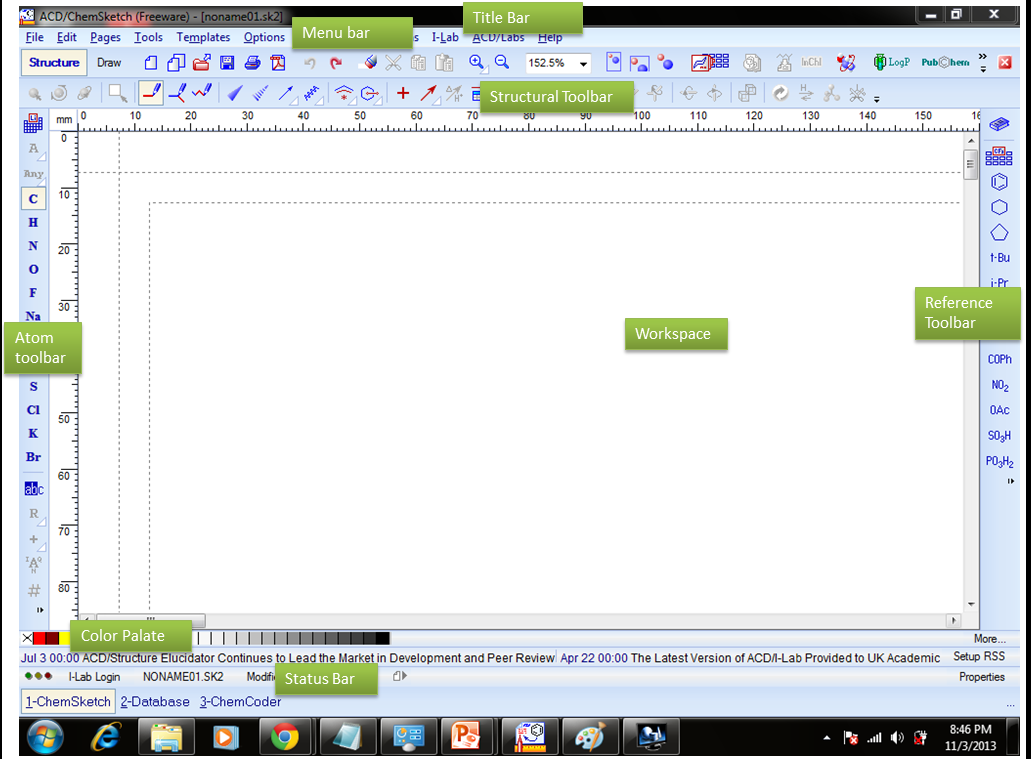Open the Templates menu
The width and height of the screenshot is (1031, 759).
tap(203, 37)
